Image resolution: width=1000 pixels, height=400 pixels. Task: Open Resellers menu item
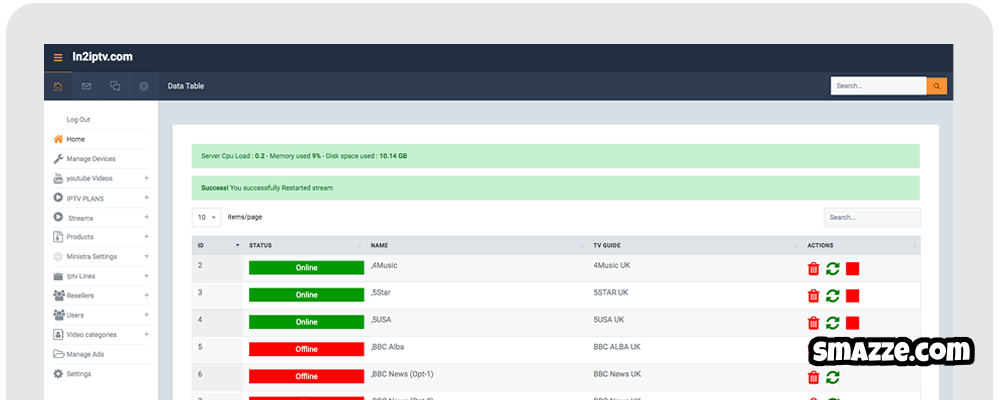tap(80, 295)
